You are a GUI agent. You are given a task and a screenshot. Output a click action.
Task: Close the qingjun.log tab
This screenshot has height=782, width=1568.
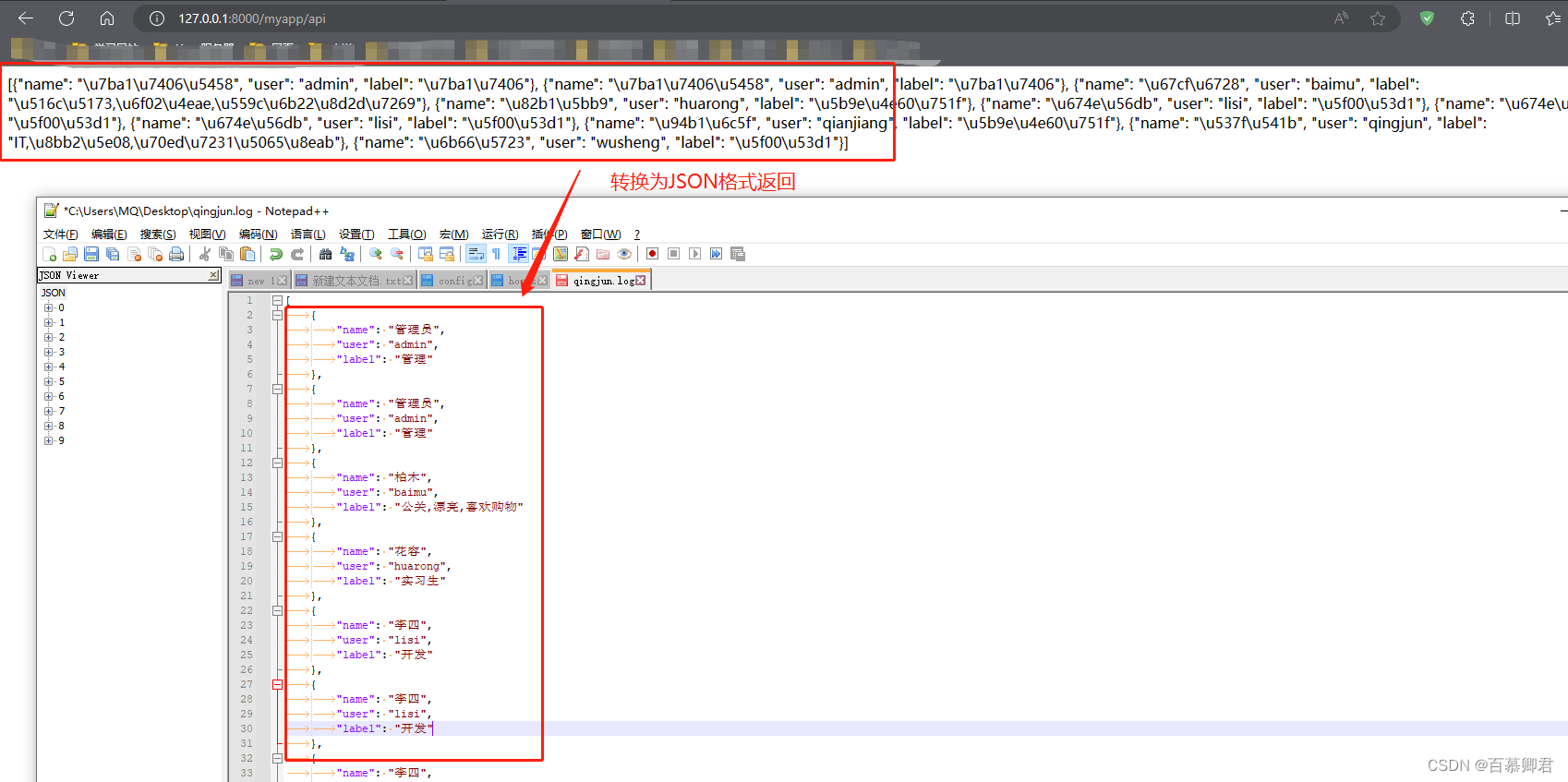(641, 280)
